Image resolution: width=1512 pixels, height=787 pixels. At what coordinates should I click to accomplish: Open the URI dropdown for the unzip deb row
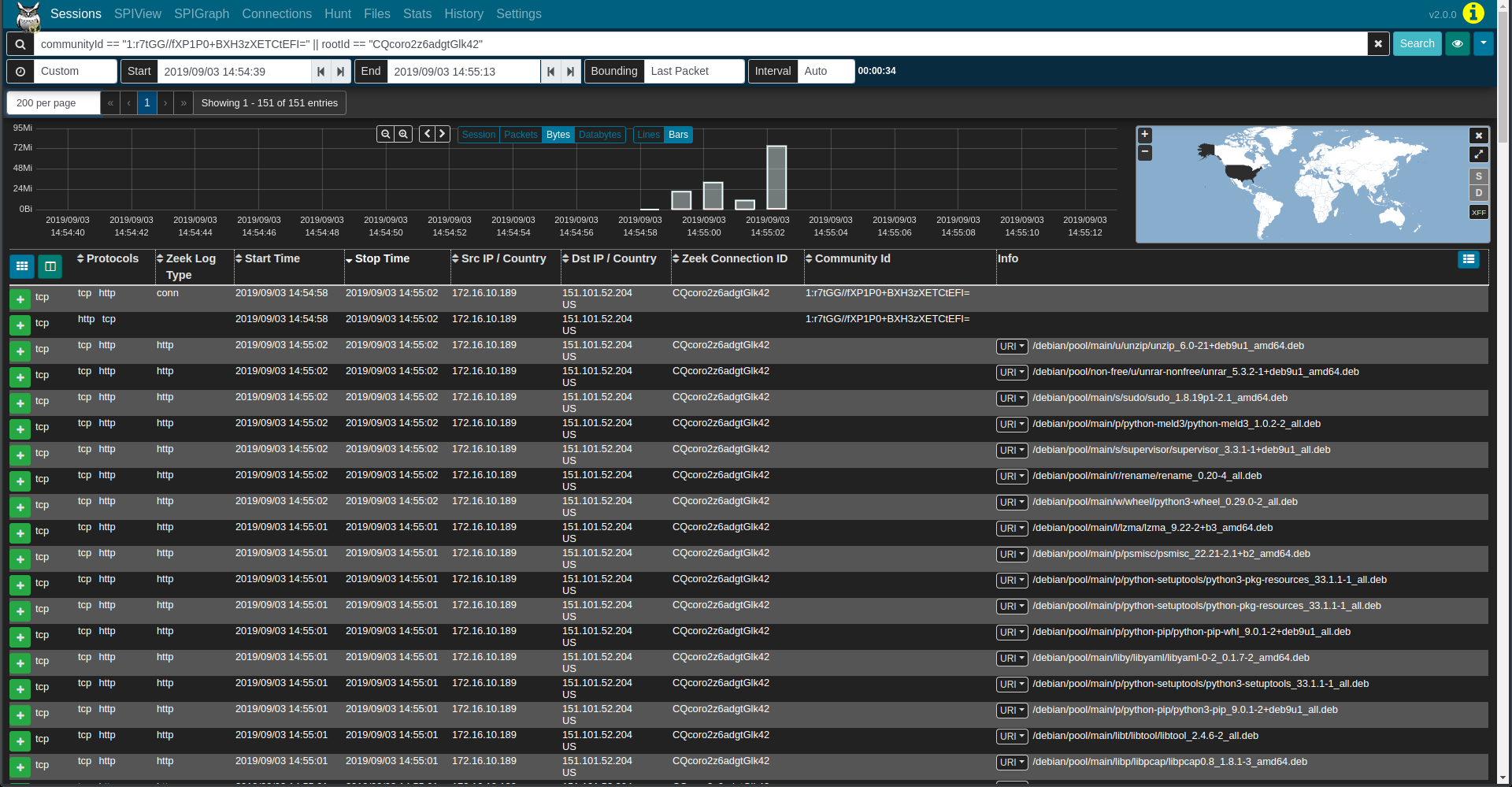[1012, 346]
